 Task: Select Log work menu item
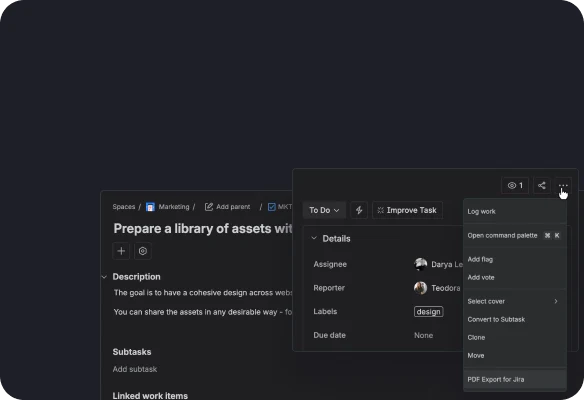515,212
